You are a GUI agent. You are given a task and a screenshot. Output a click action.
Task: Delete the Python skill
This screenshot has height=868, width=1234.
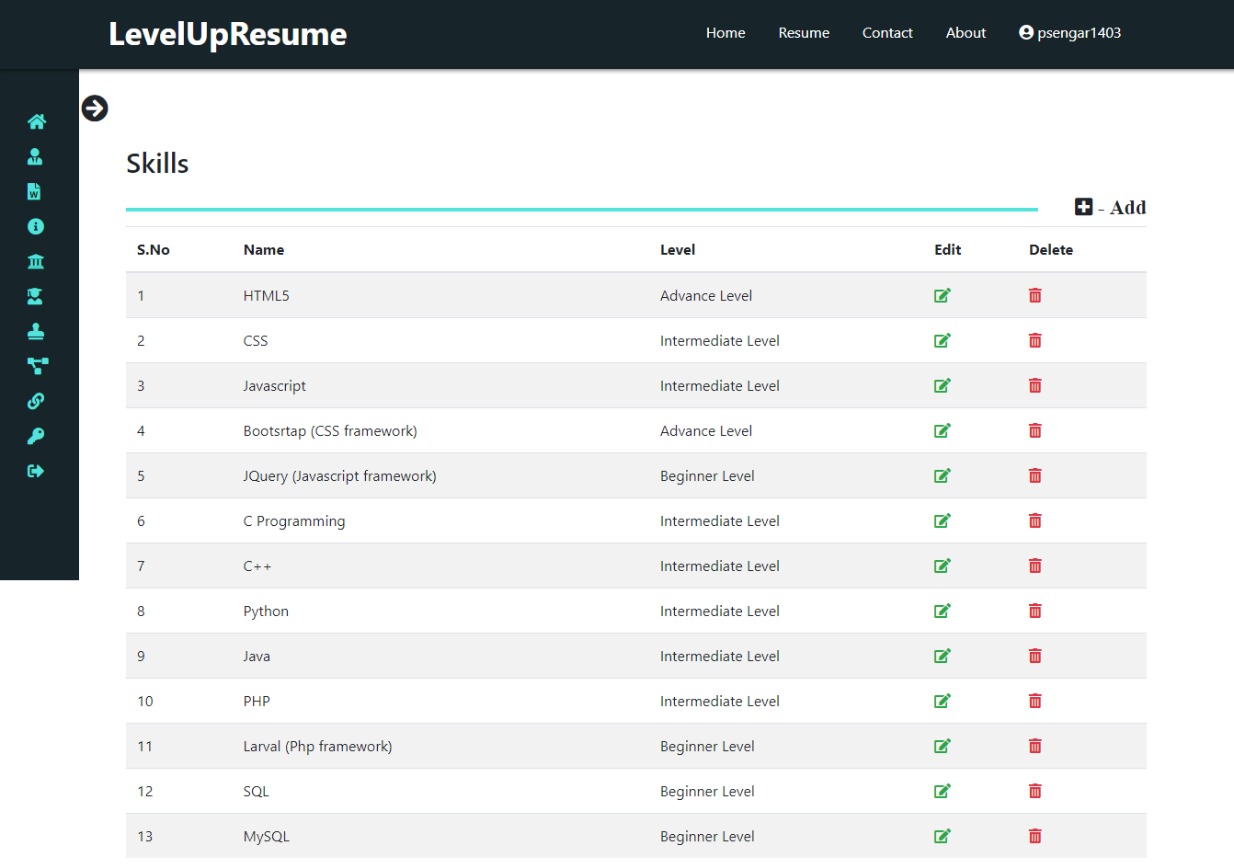point(1035,610)
